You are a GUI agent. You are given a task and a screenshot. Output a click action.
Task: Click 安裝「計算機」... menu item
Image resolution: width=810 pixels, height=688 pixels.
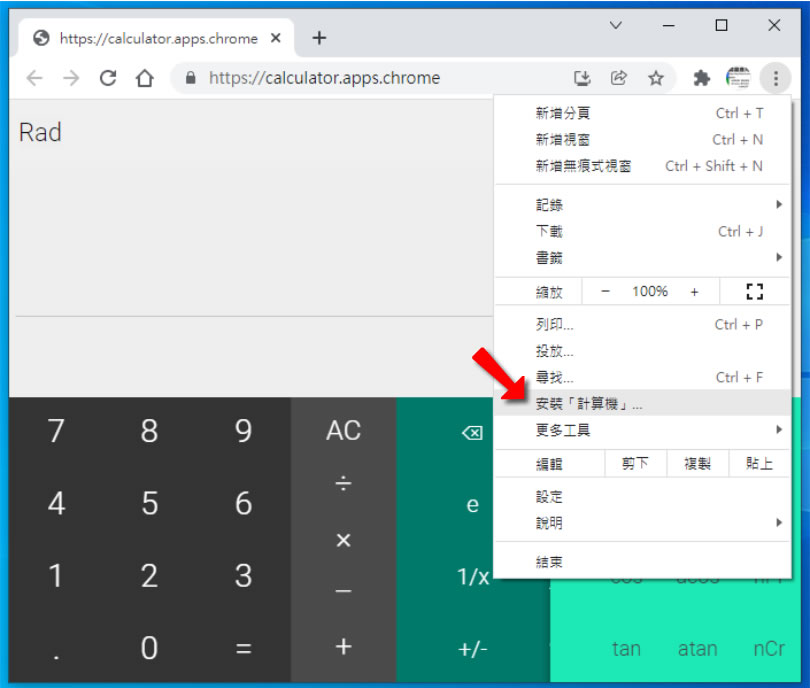pyautogui.click(x=642, y=403)
